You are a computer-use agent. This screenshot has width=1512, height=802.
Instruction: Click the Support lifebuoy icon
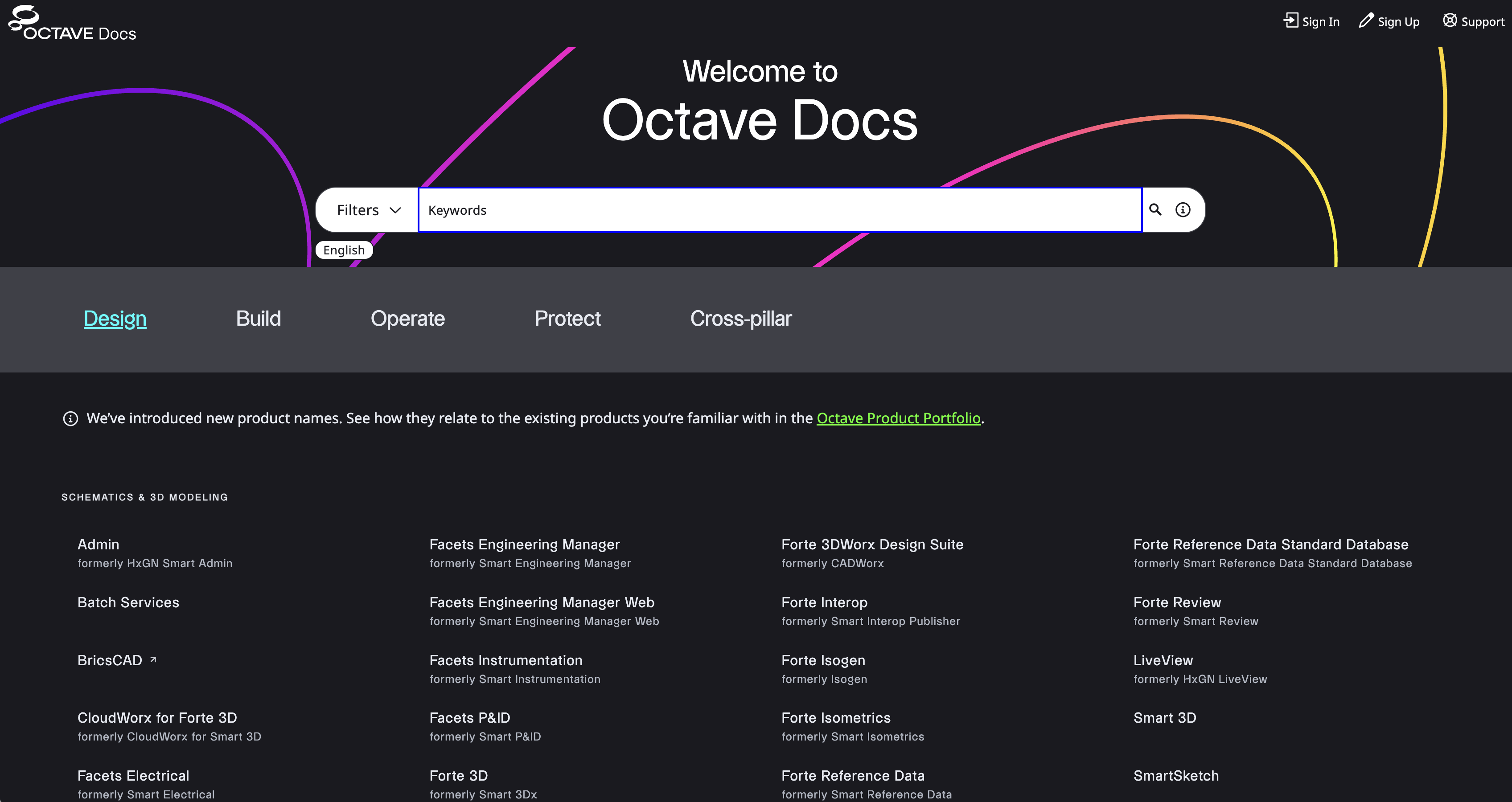1450,20
